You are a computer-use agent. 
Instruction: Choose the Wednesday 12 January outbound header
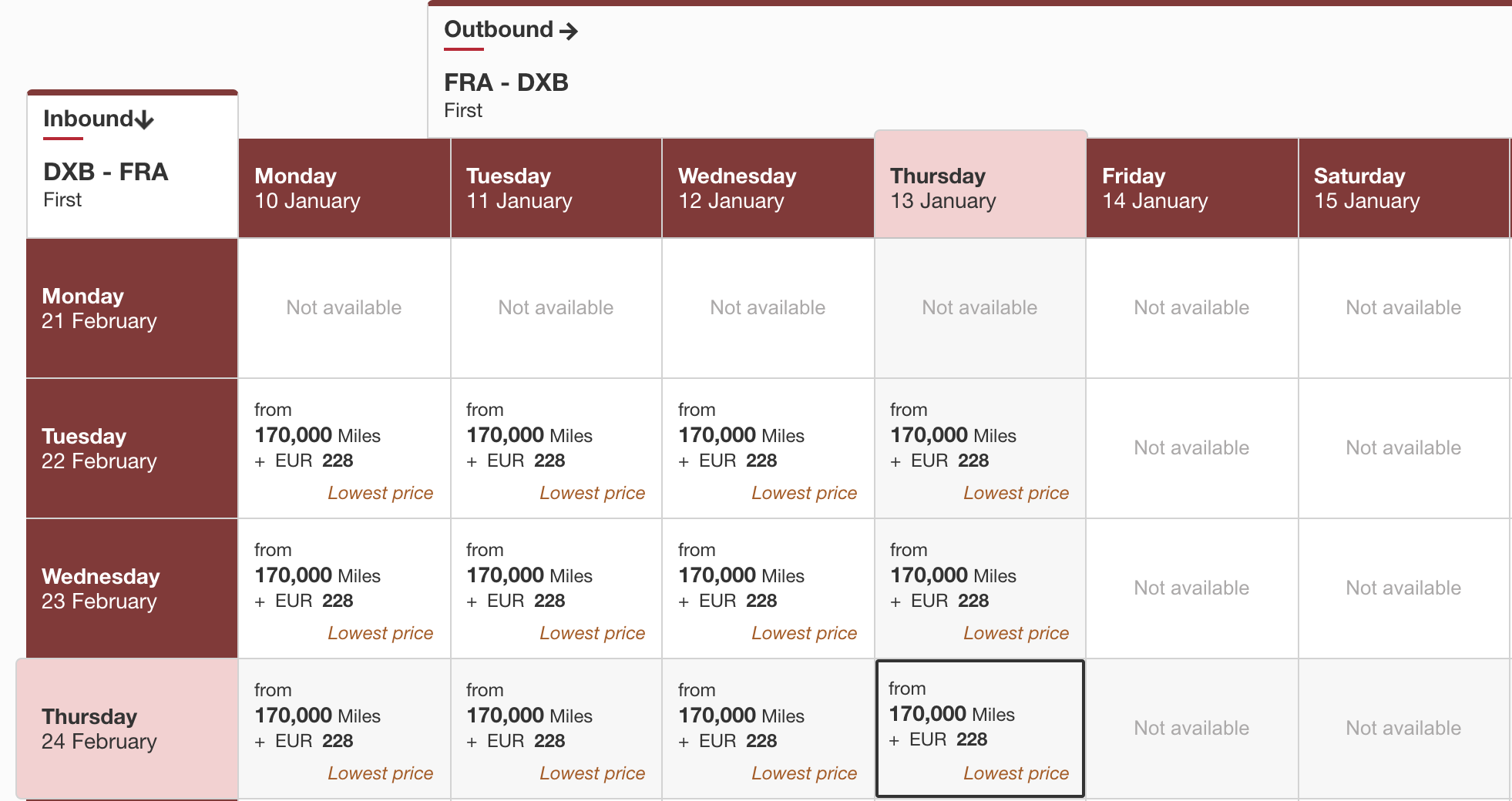tap(768, 188)
